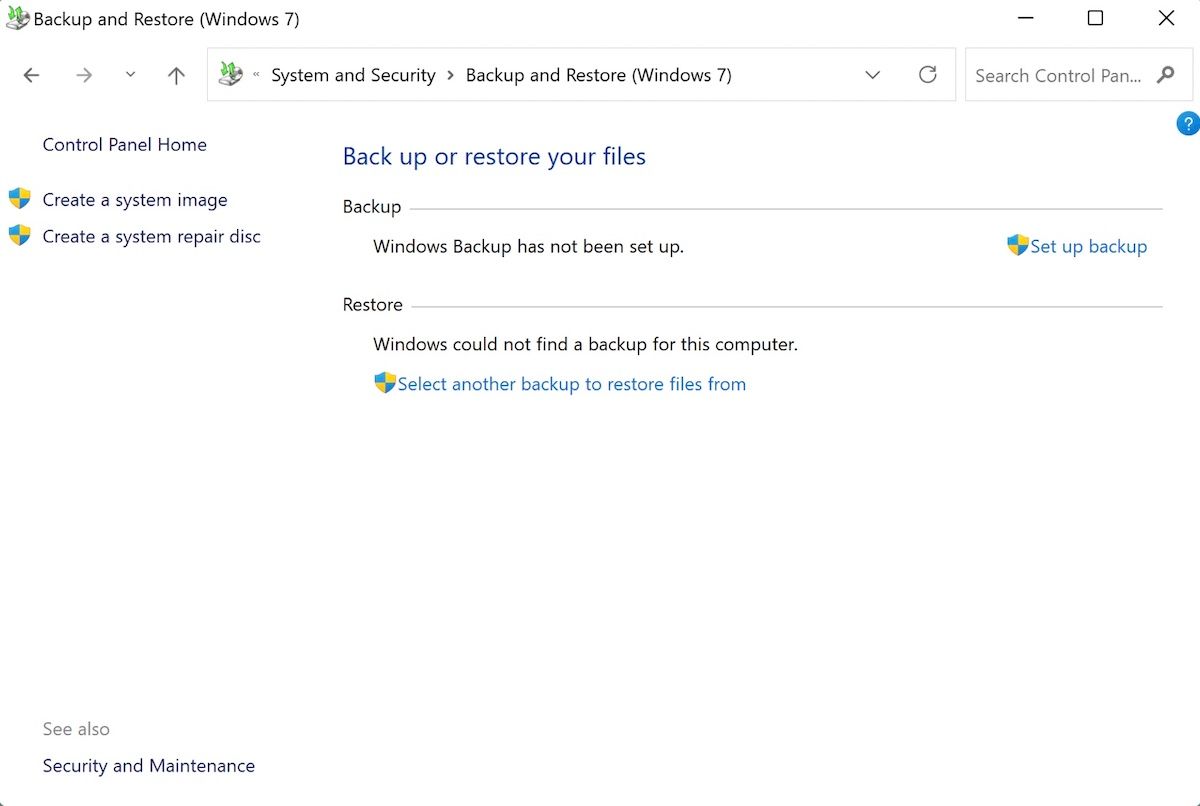Click the up one level arrow

coord(176,75)
